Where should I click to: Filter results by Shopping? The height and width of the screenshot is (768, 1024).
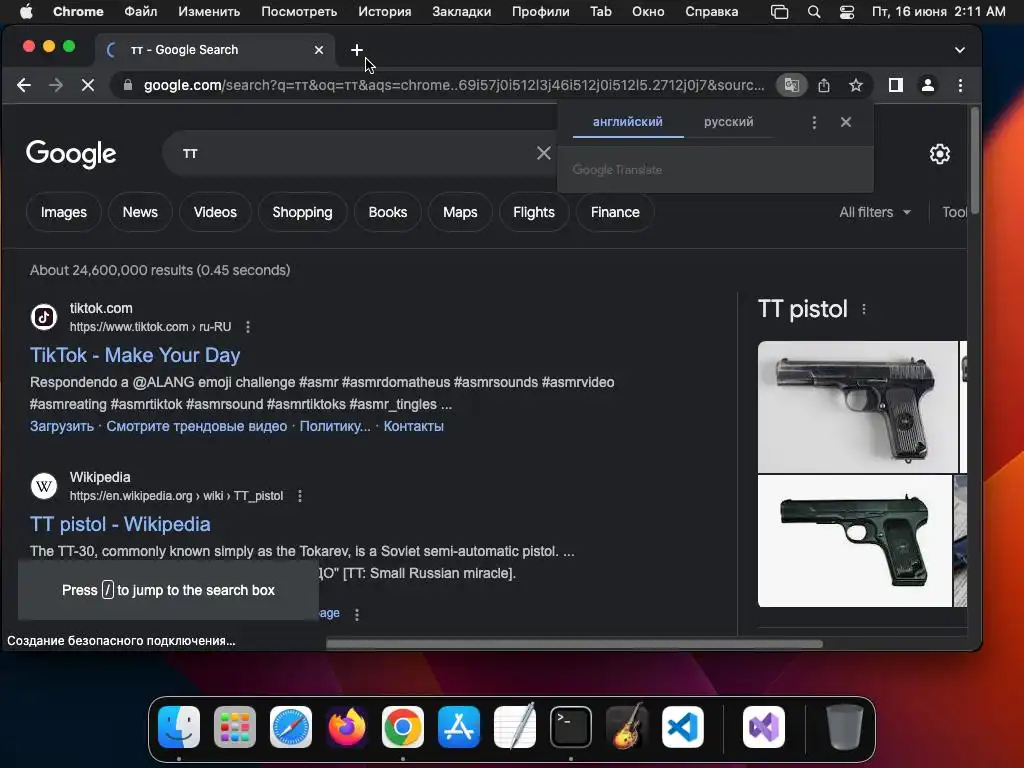click(x=302, y=212)
